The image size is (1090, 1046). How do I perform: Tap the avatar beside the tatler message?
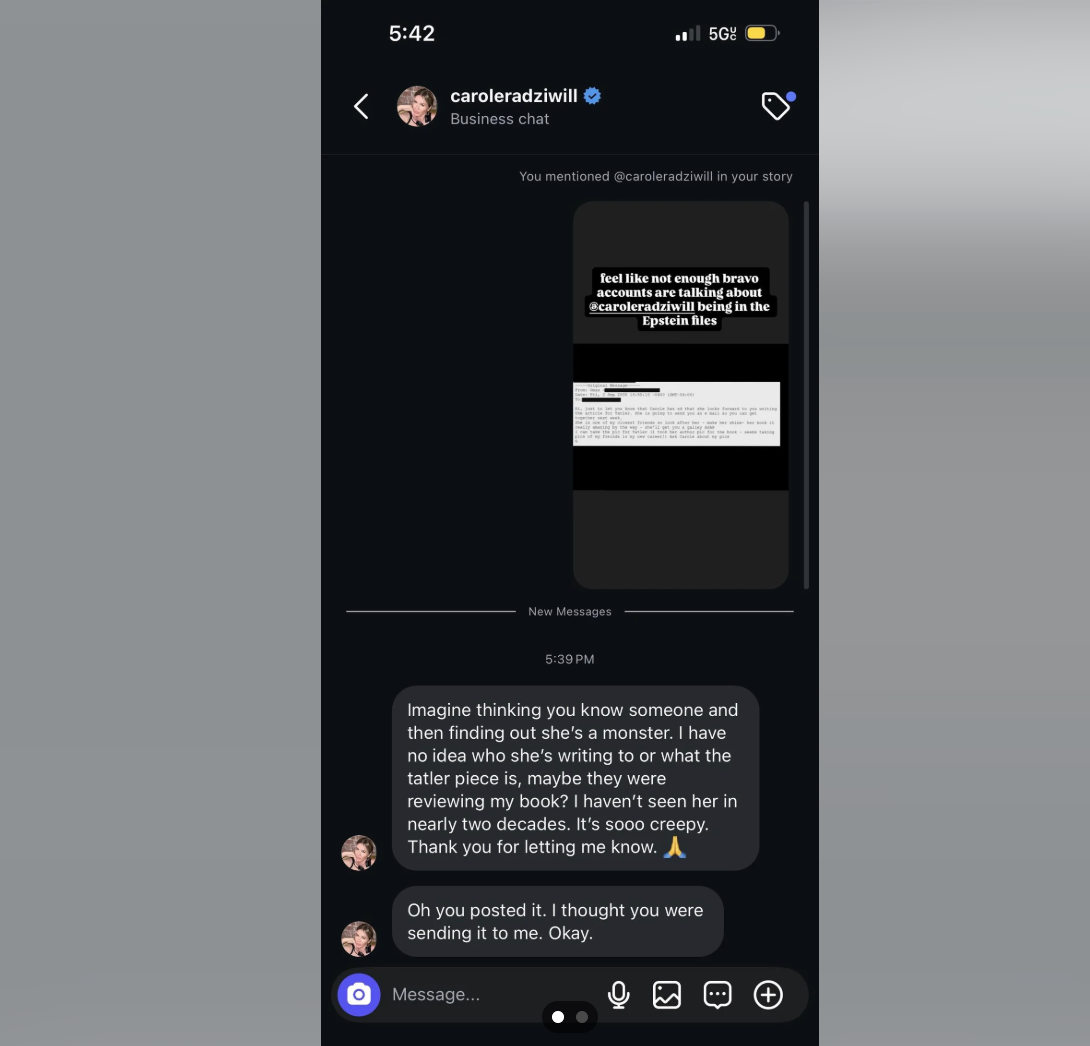click(359, 853)
